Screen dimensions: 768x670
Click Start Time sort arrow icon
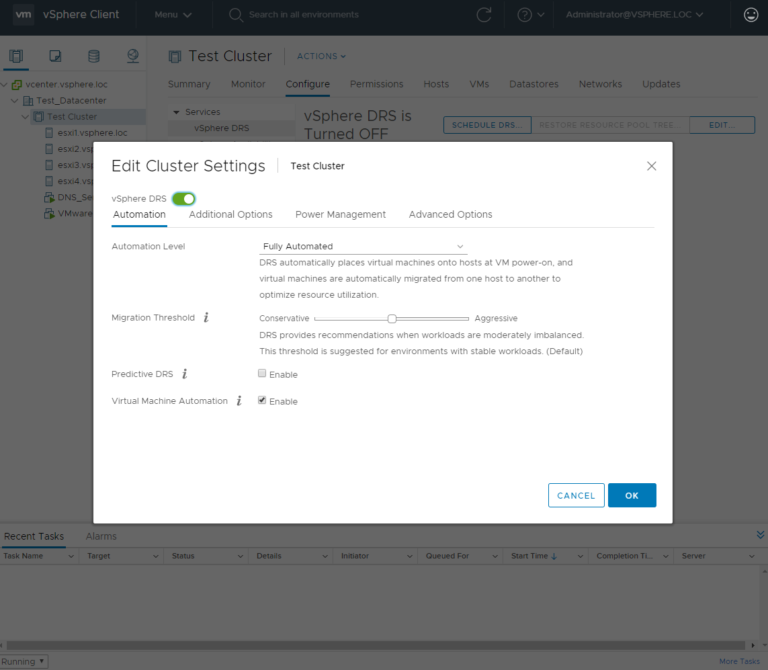click(554, 556)
